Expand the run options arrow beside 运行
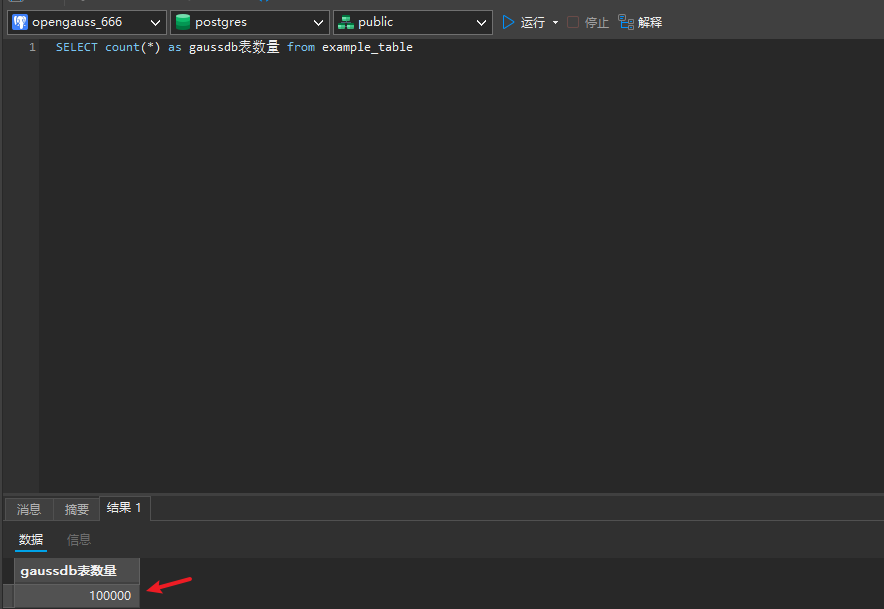Screen dimensions: 884x609 click(x=555, y=23)
